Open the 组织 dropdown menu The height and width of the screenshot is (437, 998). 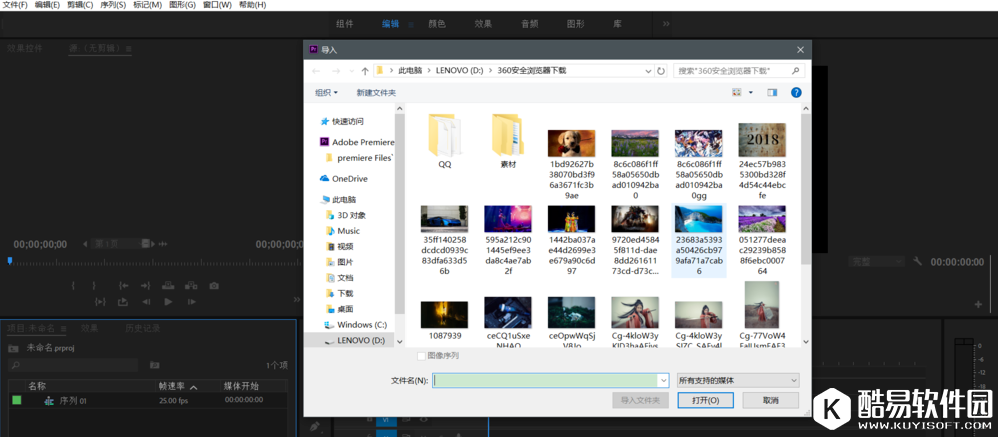(x=327, y=92)
